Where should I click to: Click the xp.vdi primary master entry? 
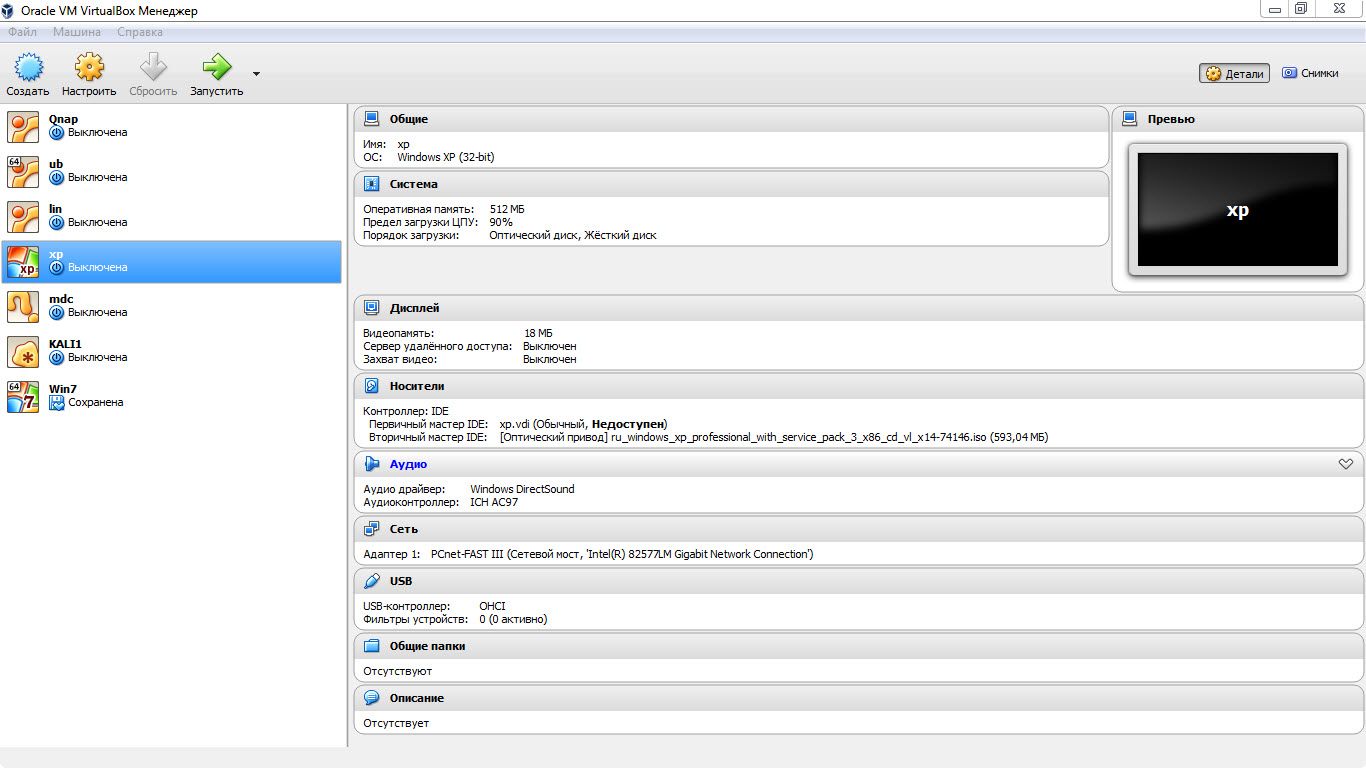(583, 424)
